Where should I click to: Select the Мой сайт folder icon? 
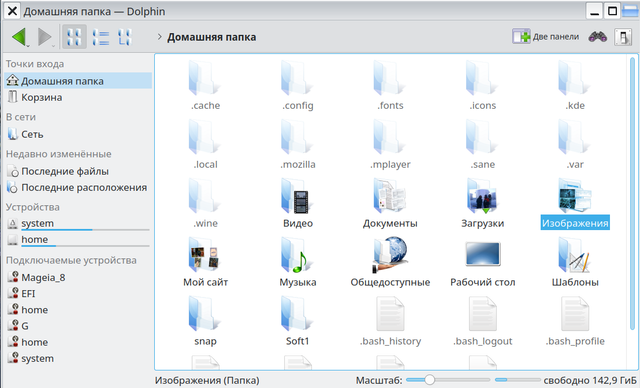205,255
